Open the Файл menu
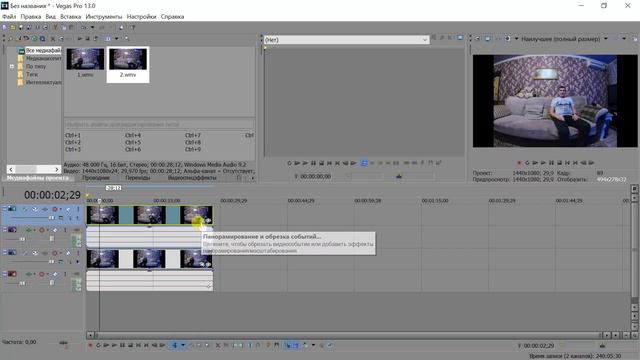This screenshot has height=360, width=640. click(9, 17)
